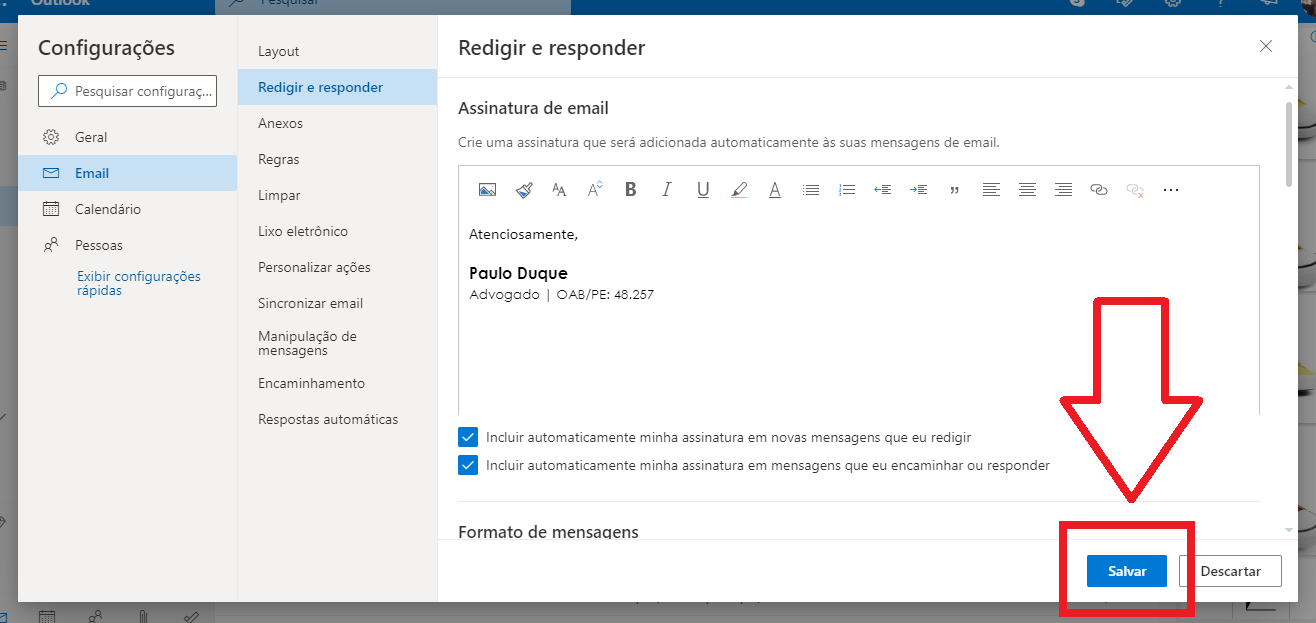Select the Format Painter icon

coord(523,189)
